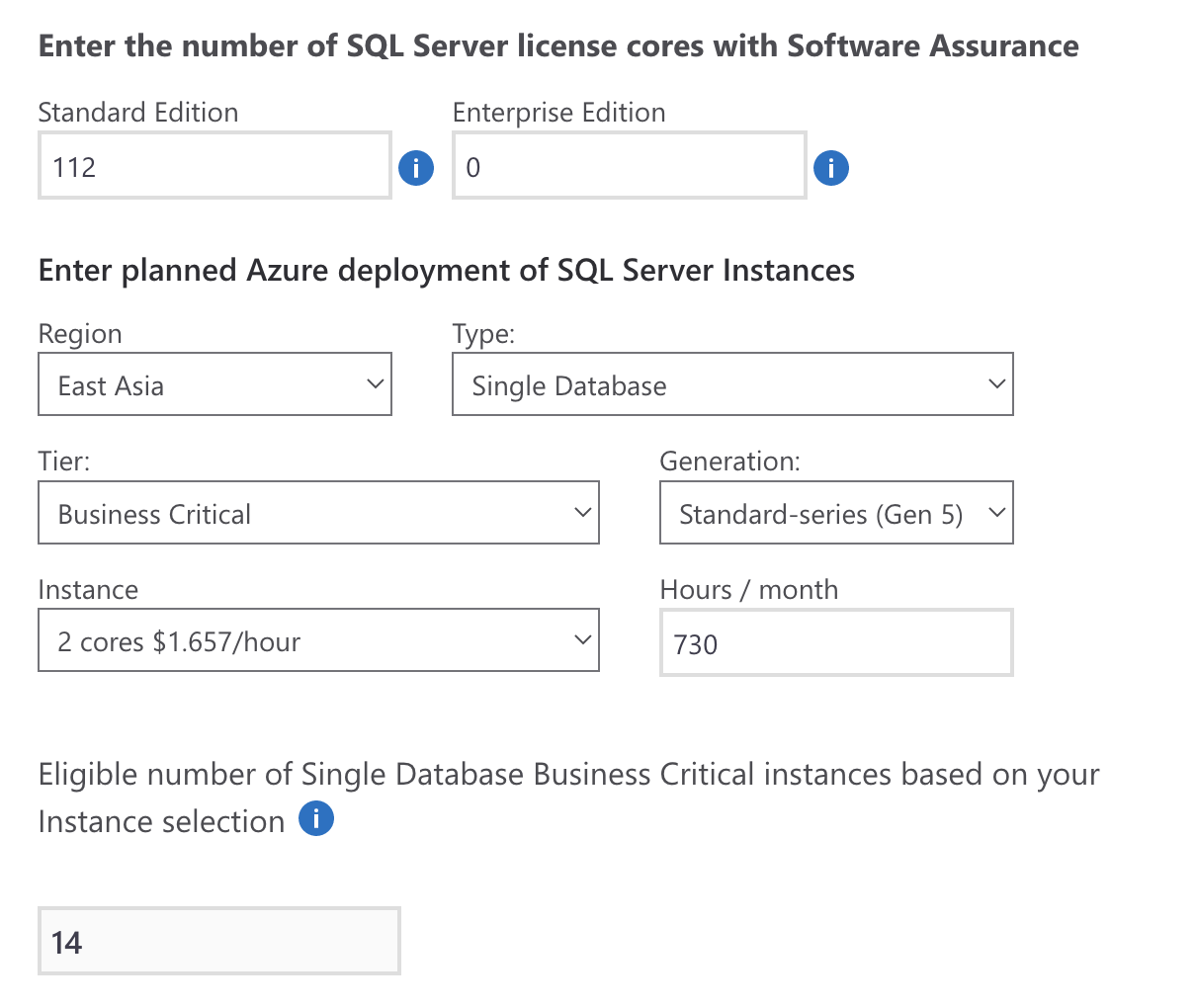This screenshot has height=1008, width=1196.
Task: Click the Standard Edition label
Action: pyautogui.click(x=138, y=113)
